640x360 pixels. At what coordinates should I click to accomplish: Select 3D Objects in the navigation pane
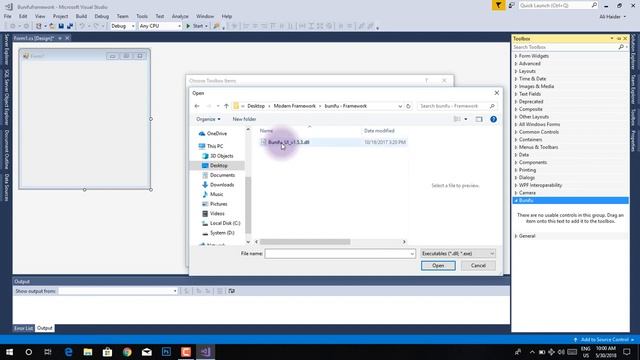tap(222, 156)
